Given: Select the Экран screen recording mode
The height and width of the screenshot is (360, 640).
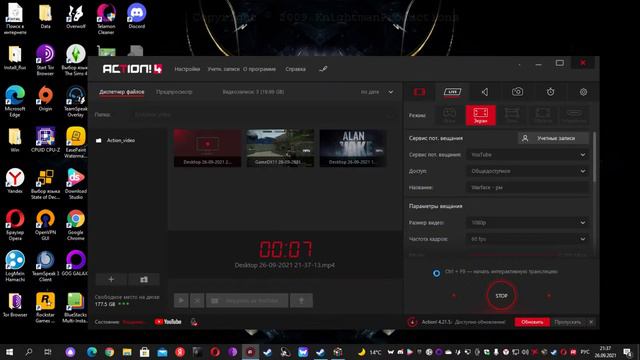Looking at the screenshot, I should pyautogui.click(x=480, y=115).
